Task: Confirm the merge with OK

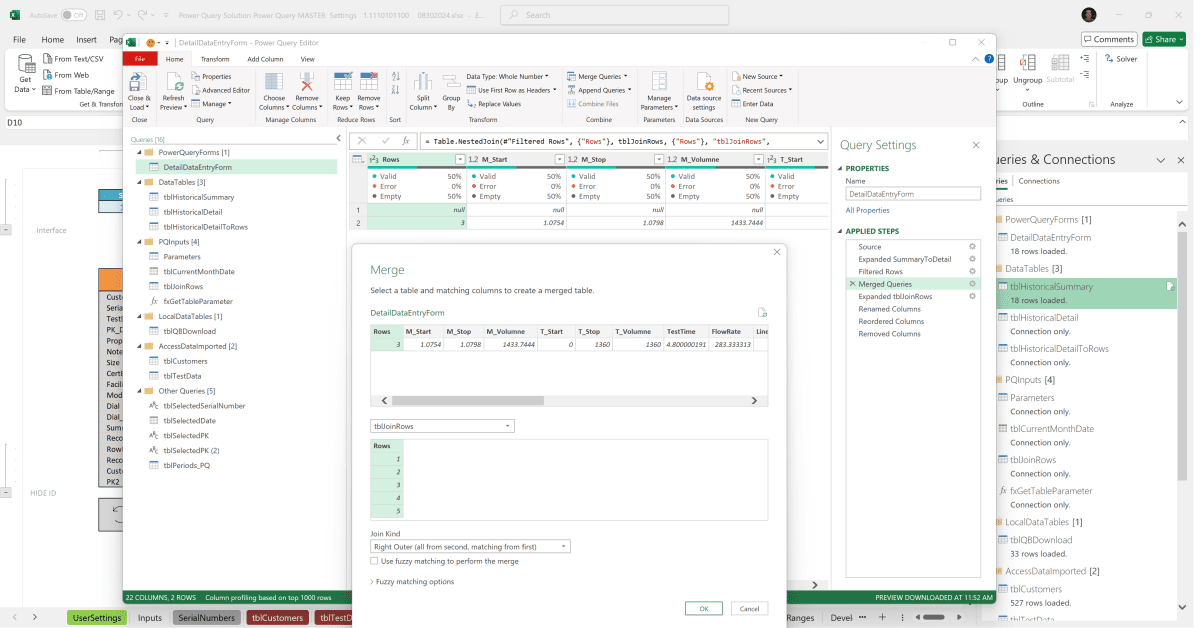Action: (703, 608)
